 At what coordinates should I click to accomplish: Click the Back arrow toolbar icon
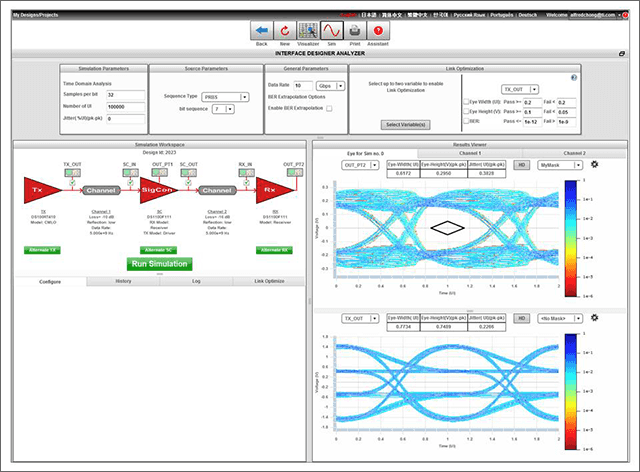click(261, 31)
